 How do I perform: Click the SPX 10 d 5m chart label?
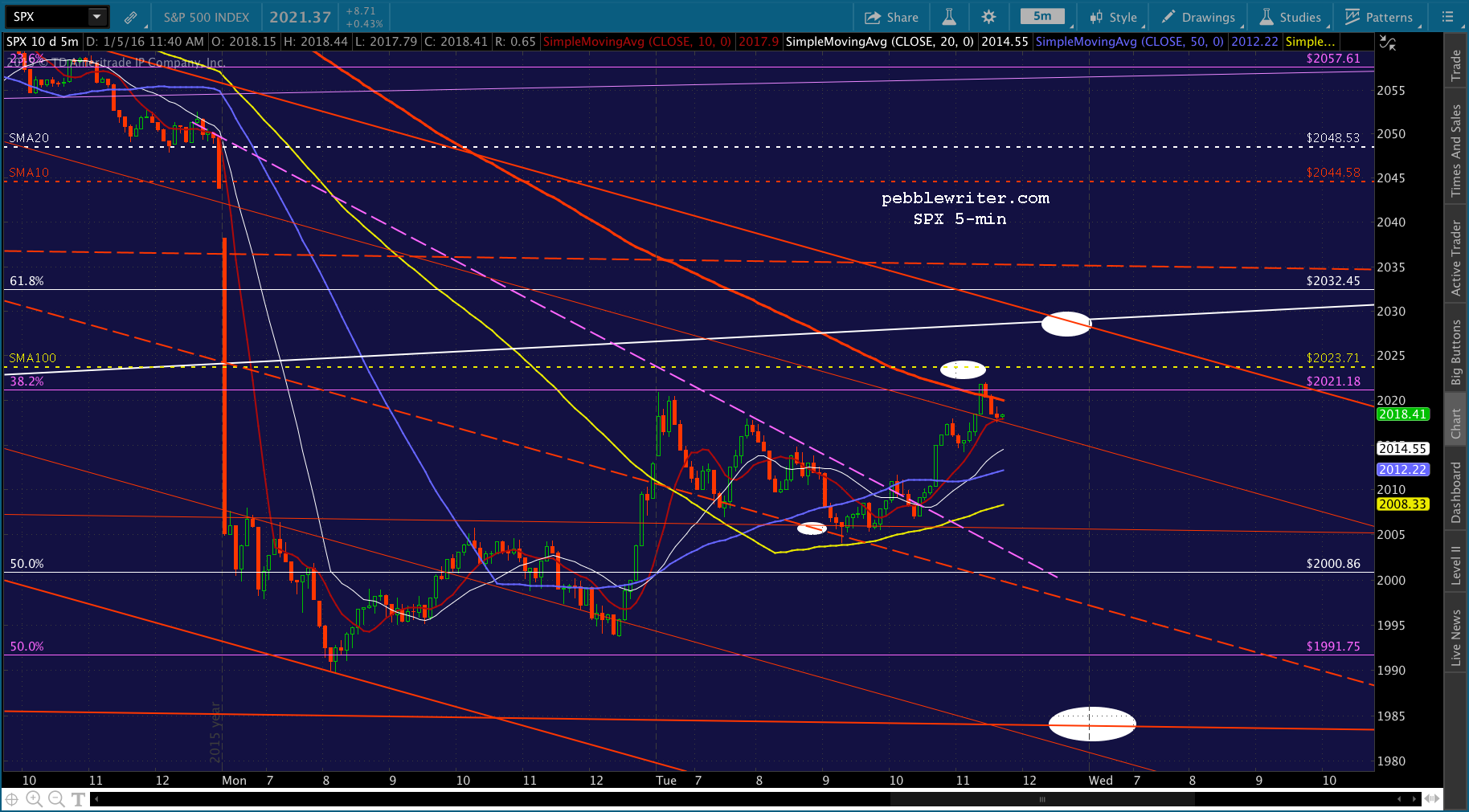tap(43, 42)
